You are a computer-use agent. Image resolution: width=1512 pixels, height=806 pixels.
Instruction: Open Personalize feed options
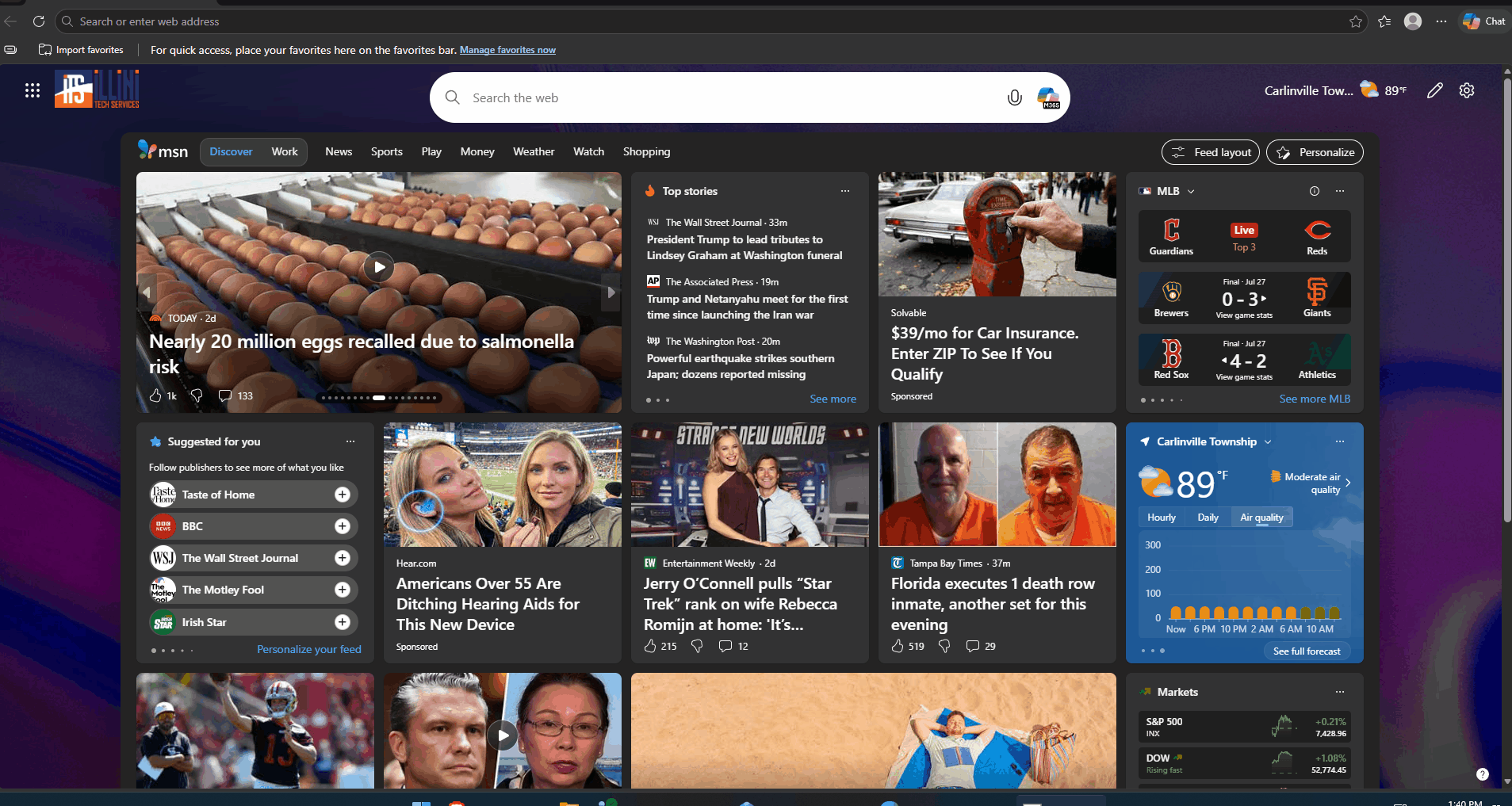(1315, 152)
